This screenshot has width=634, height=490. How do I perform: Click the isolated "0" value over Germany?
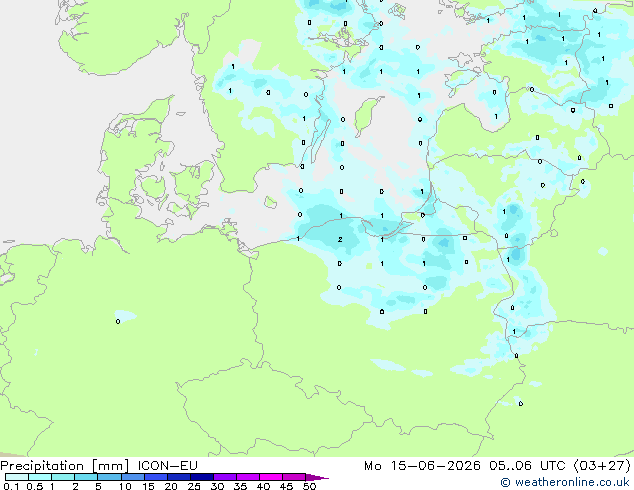(x=118, y=322)
